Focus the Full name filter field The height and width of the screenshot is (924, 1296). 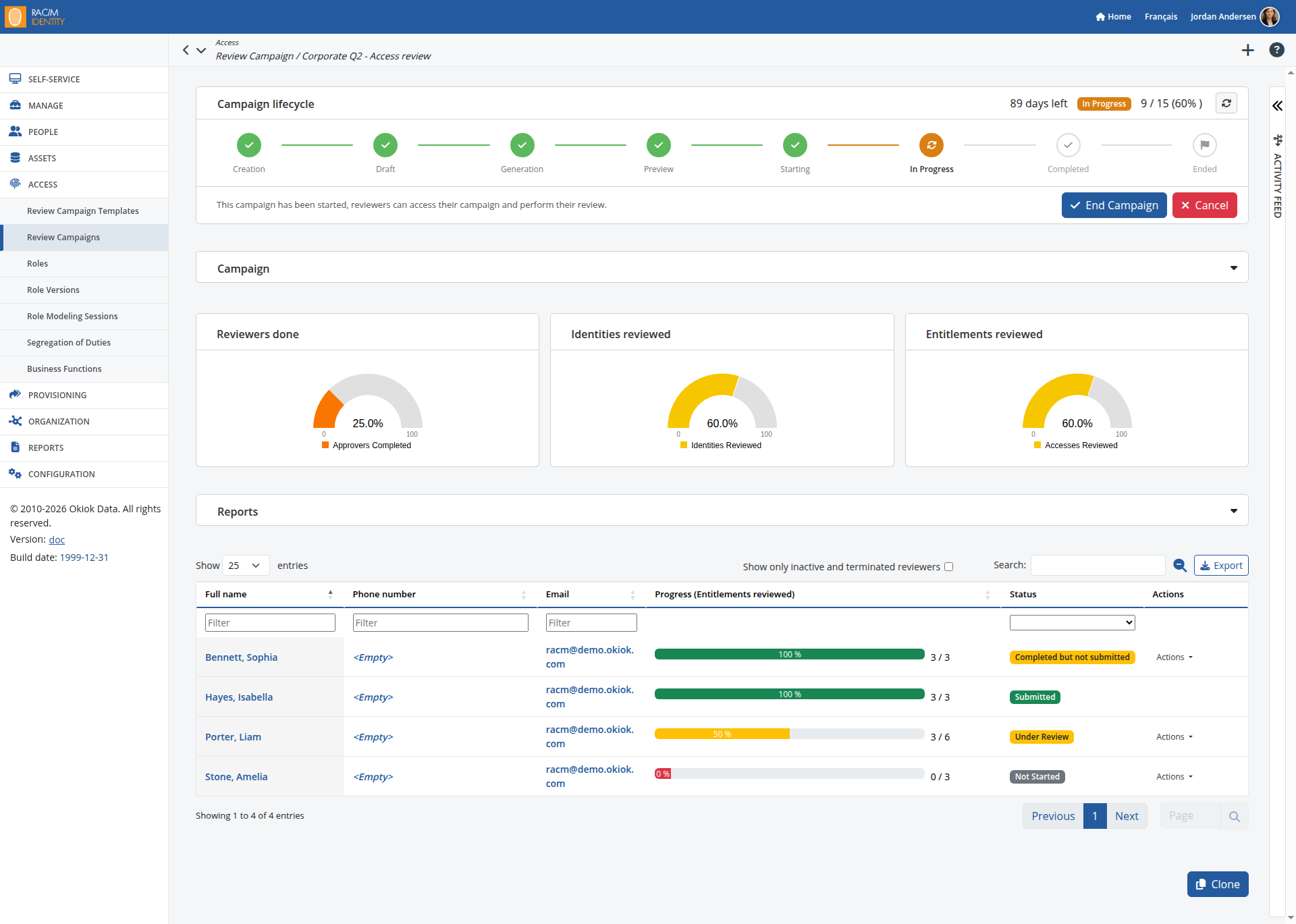click(x=270, y=622)
